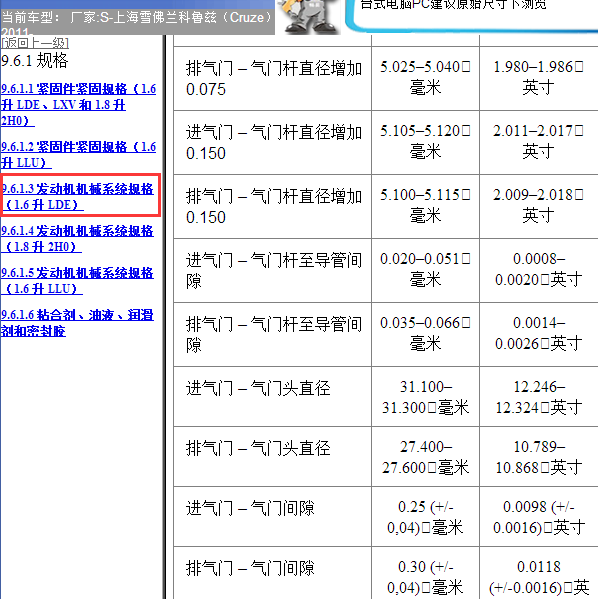Select value 0.0014–0.0026 英寸
The width and height of the screenshot is (598, 599).
pos(538,333)
